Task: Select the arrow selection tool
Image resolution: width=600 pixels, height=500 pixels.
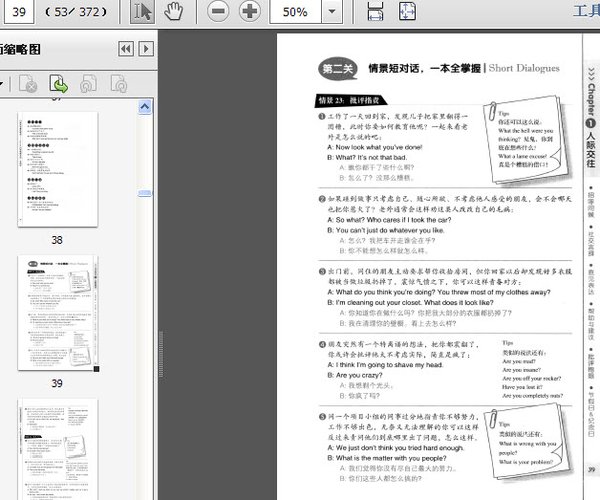Action: 142,12
